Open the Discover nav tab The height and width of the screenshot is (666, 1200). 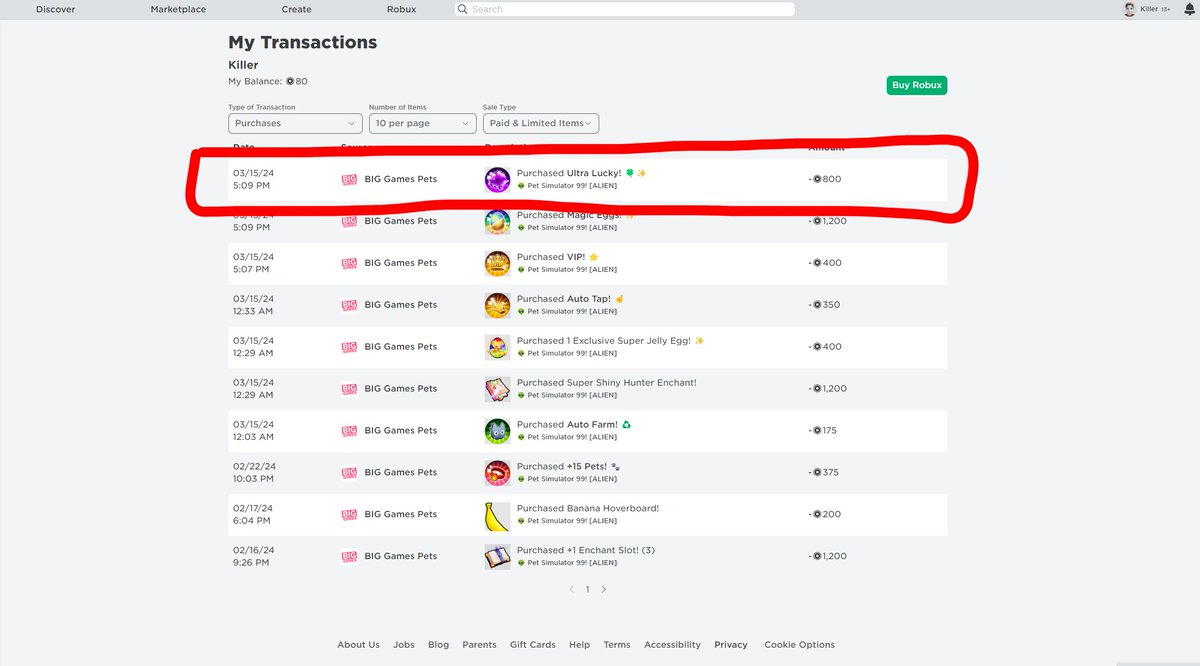(x=55, y=9)
